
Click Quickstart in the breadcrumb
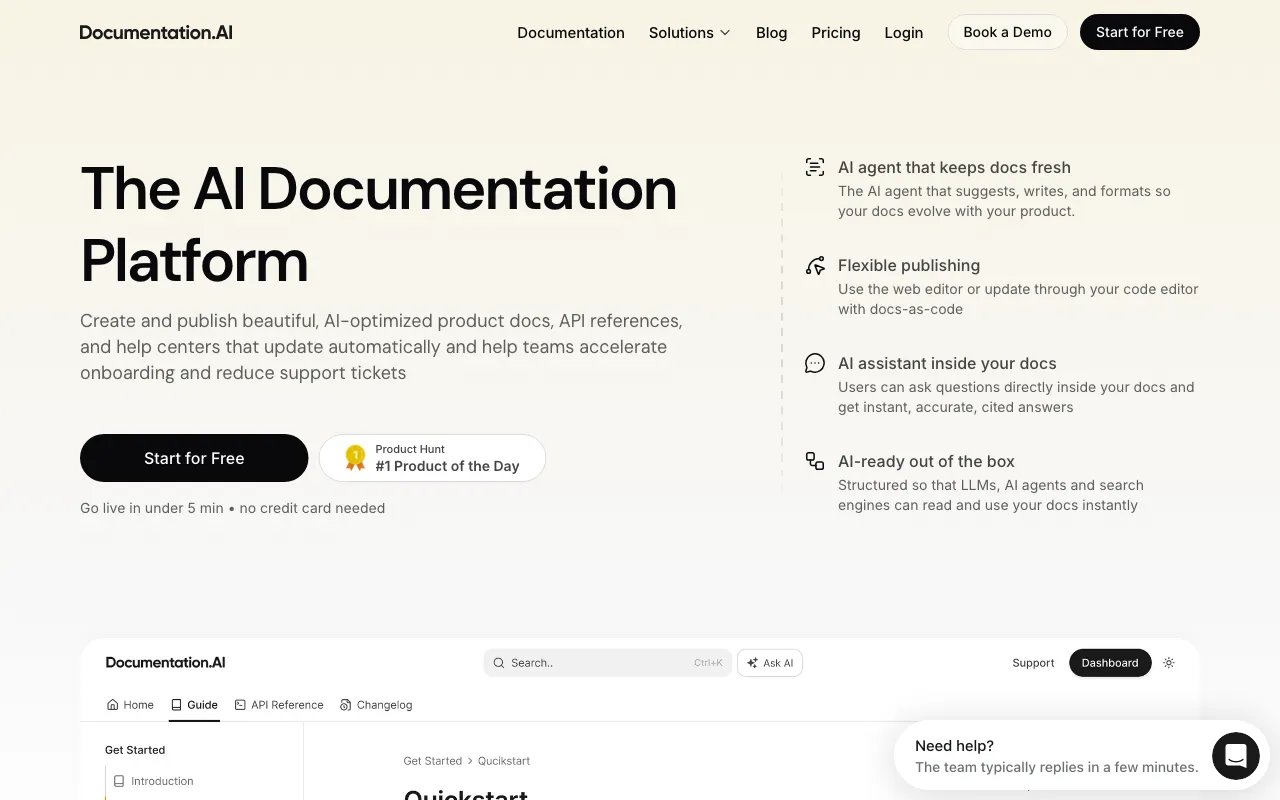[504, 761]
